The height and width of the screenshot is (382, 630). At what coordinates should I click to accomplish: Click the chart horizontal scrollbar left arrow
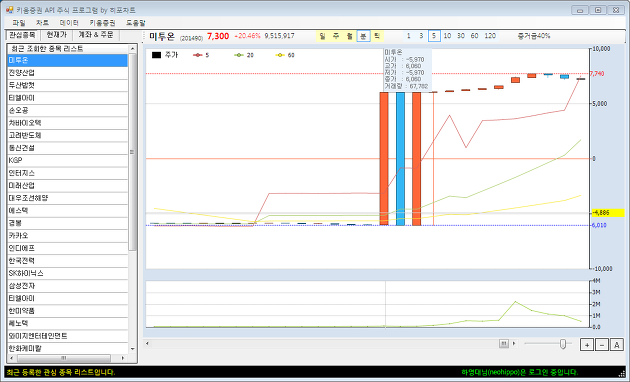coord(147,343)
